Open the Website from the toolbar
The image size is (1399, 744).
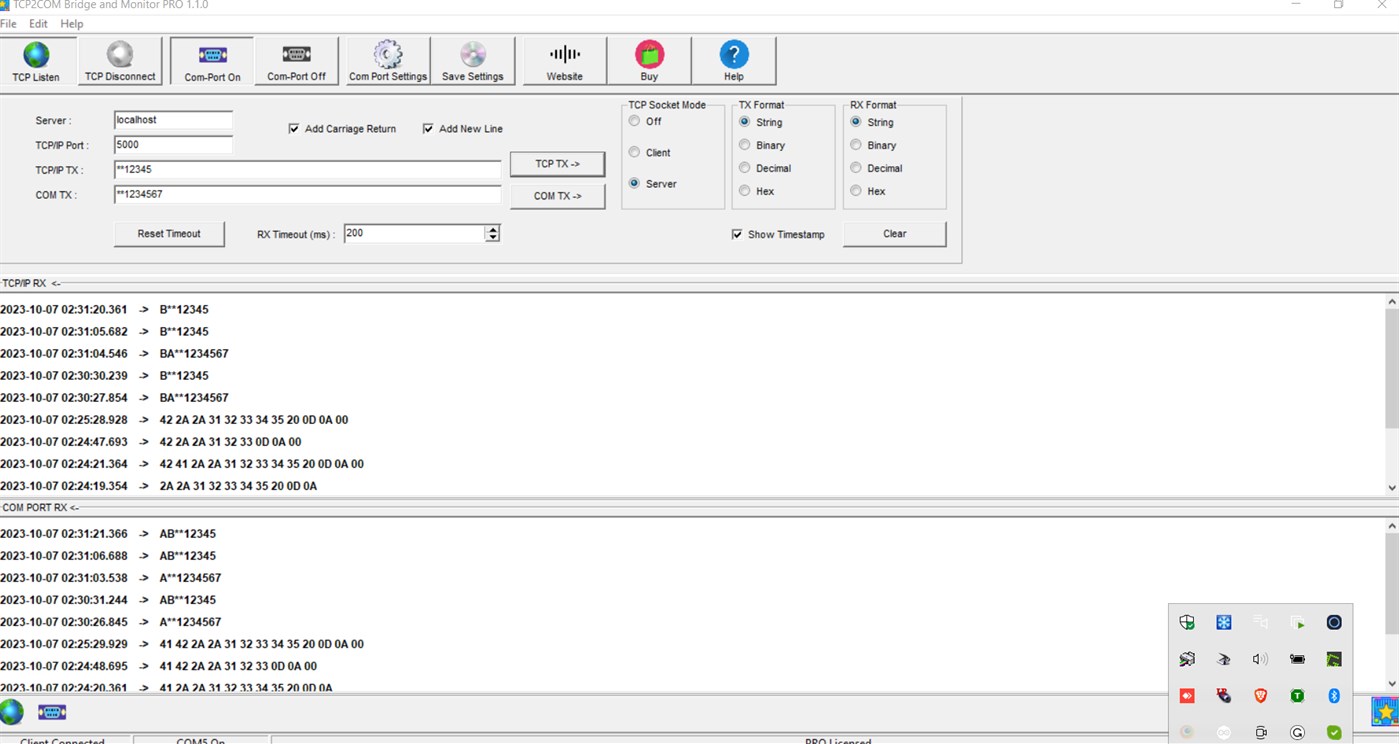(563, 55)
